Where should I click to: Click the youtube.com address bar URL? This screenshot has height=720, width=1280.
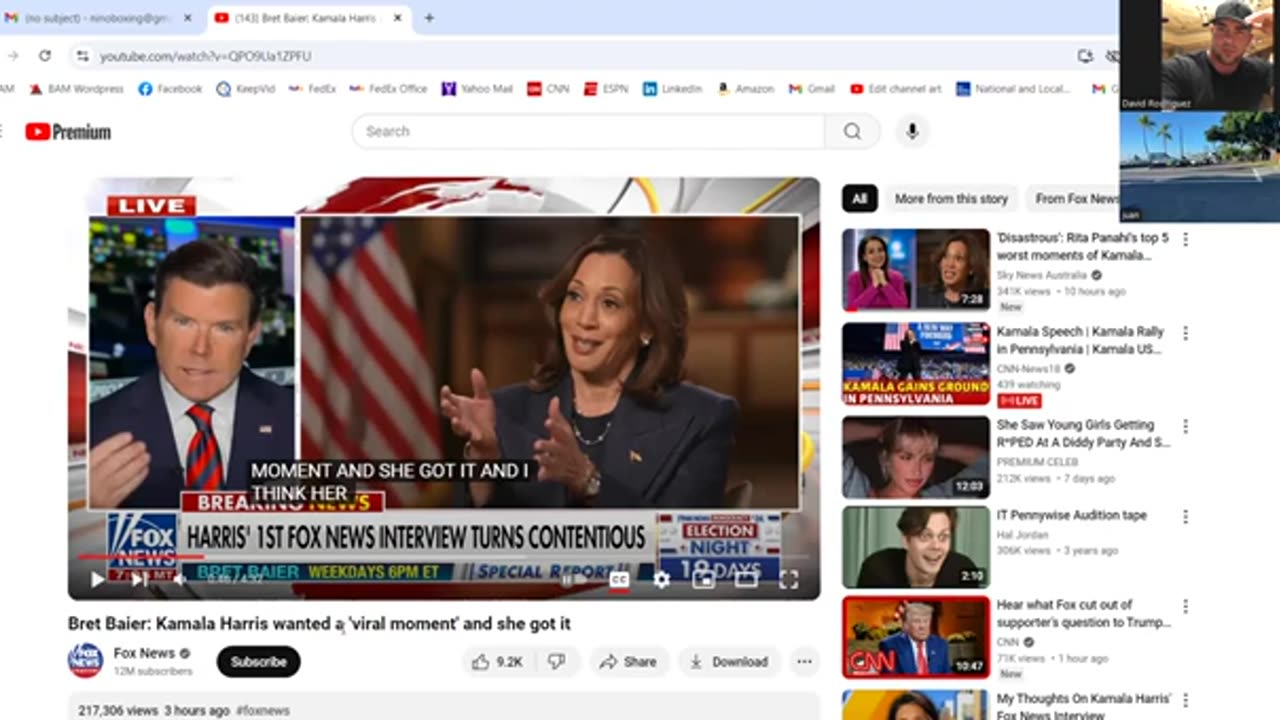pyautogui.click(x=206, y=57)
